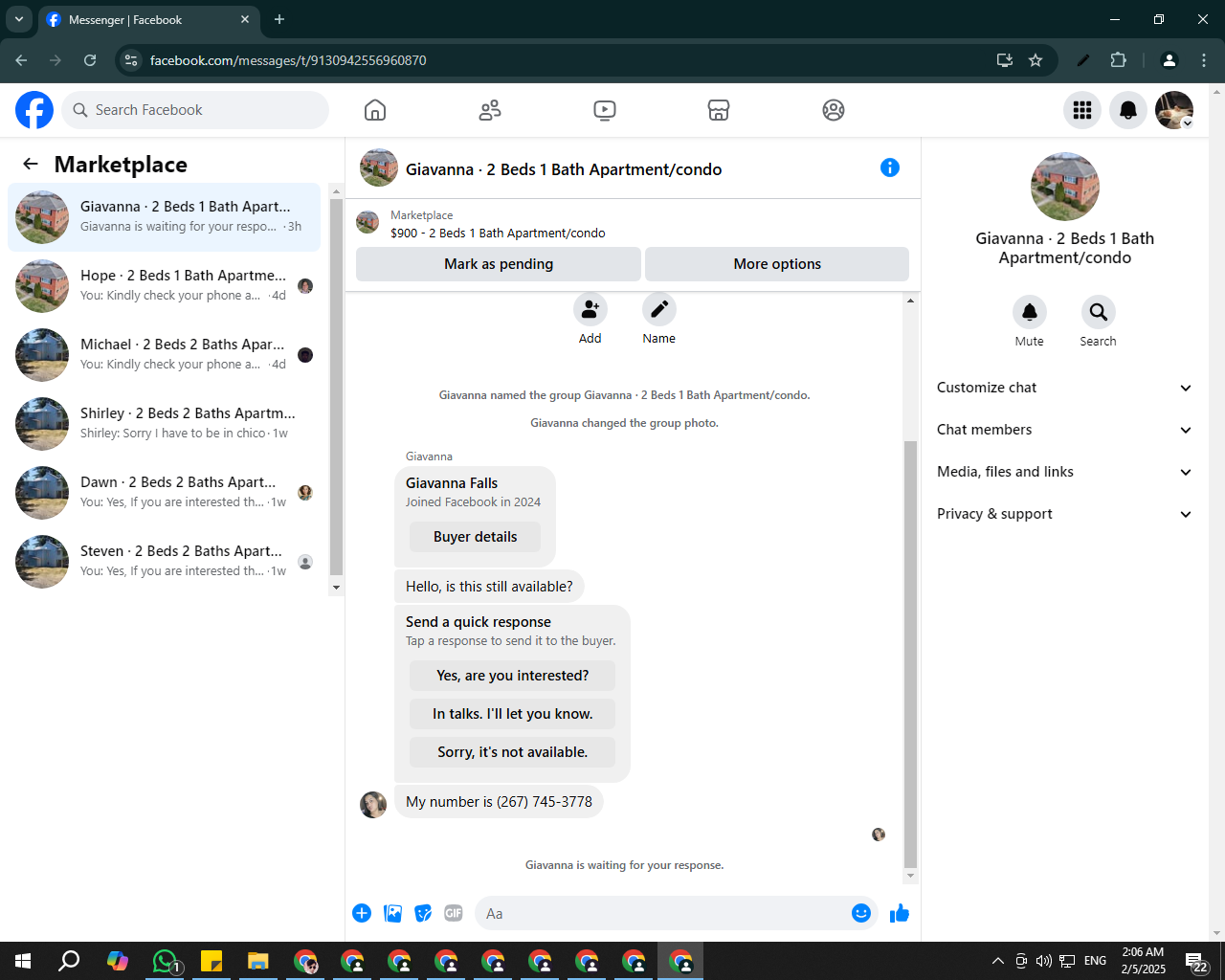Click the phone number message bubble
The width and height of the screenshot is (1225, 980).
coord(499,802)
